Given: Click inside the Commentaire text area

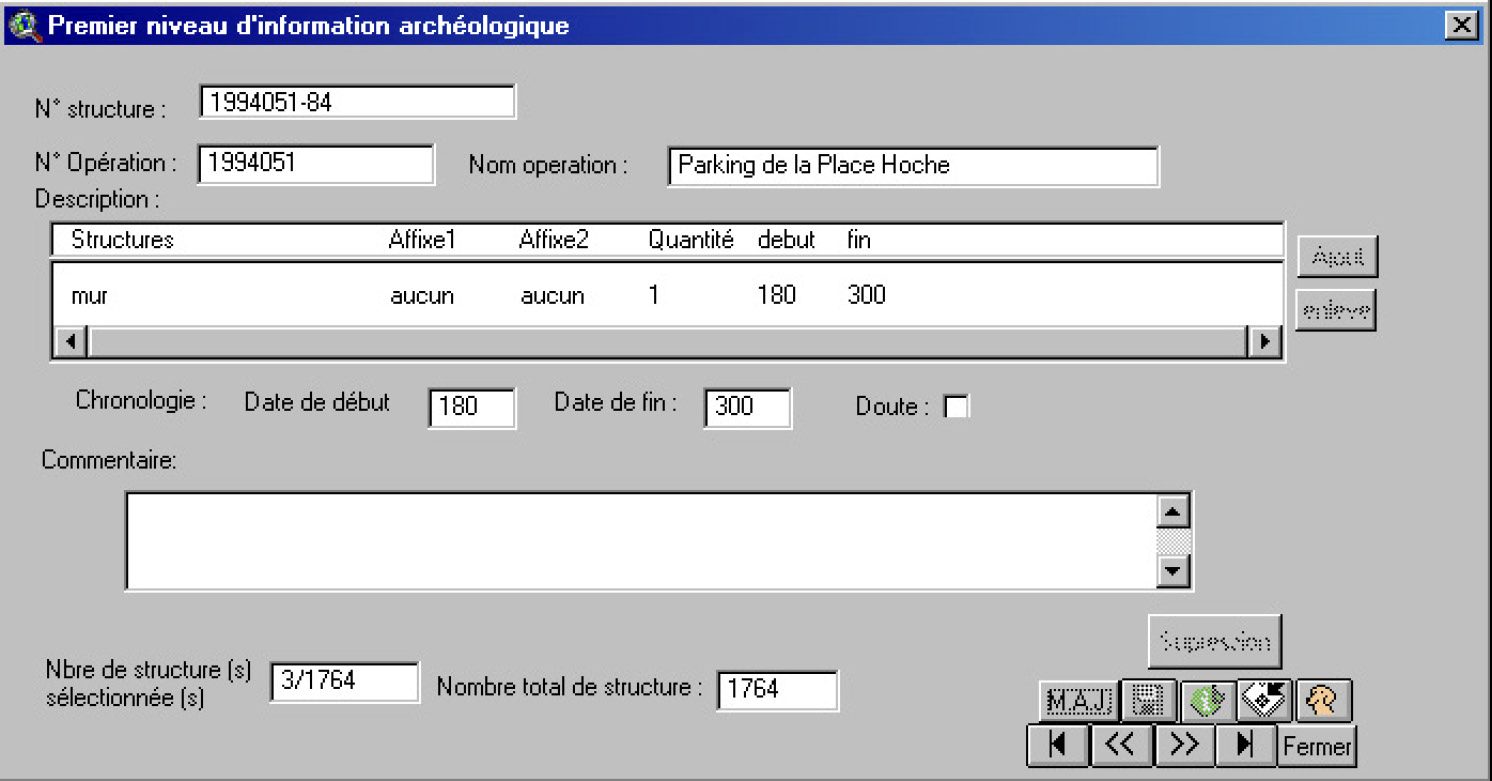Looking at the screenshot, I should click(640, 540).
